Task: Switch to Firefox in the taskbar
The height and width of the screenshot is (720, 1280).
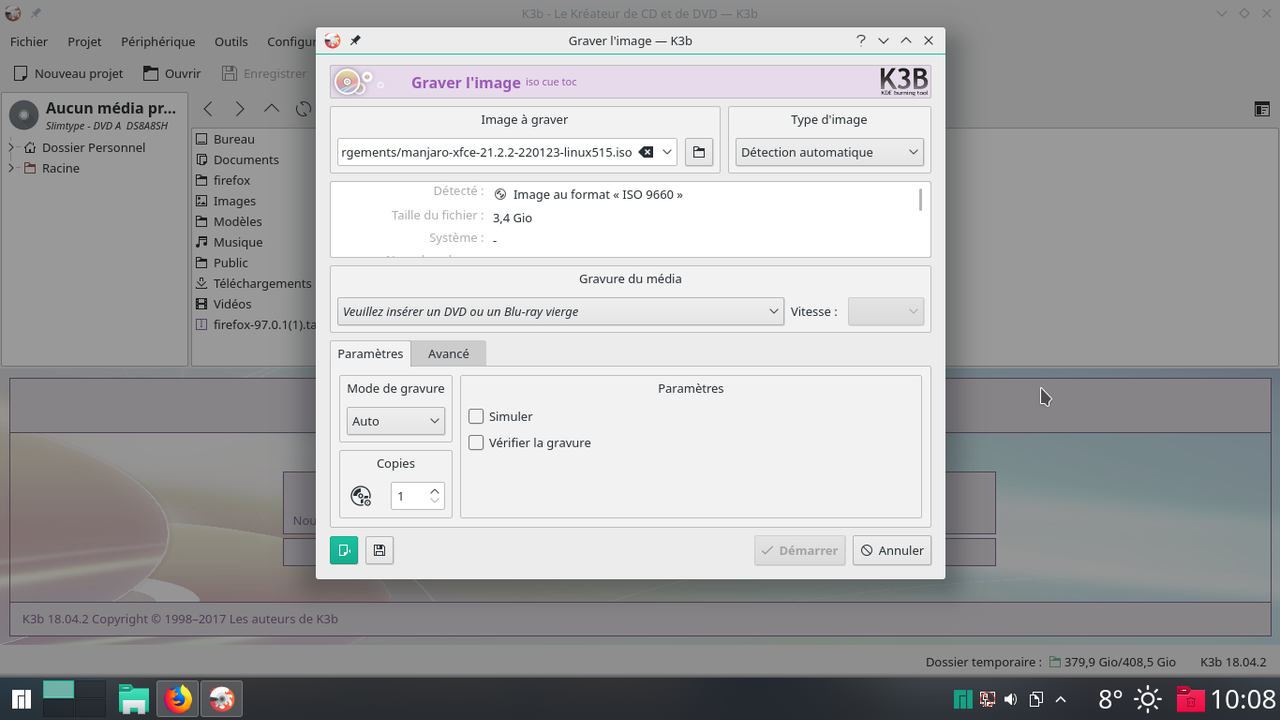Action: pos(178,699)
